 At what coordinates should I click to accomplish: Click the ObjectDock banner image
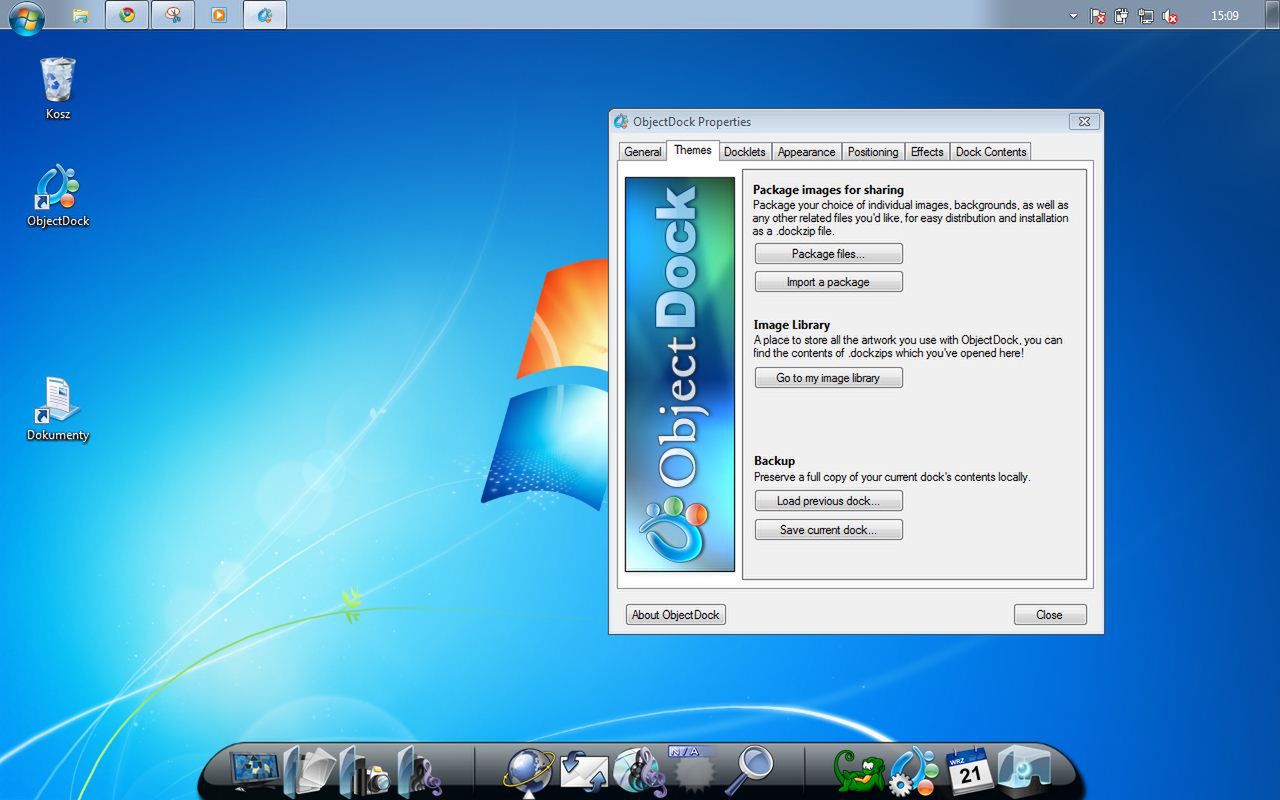point(680,375)
